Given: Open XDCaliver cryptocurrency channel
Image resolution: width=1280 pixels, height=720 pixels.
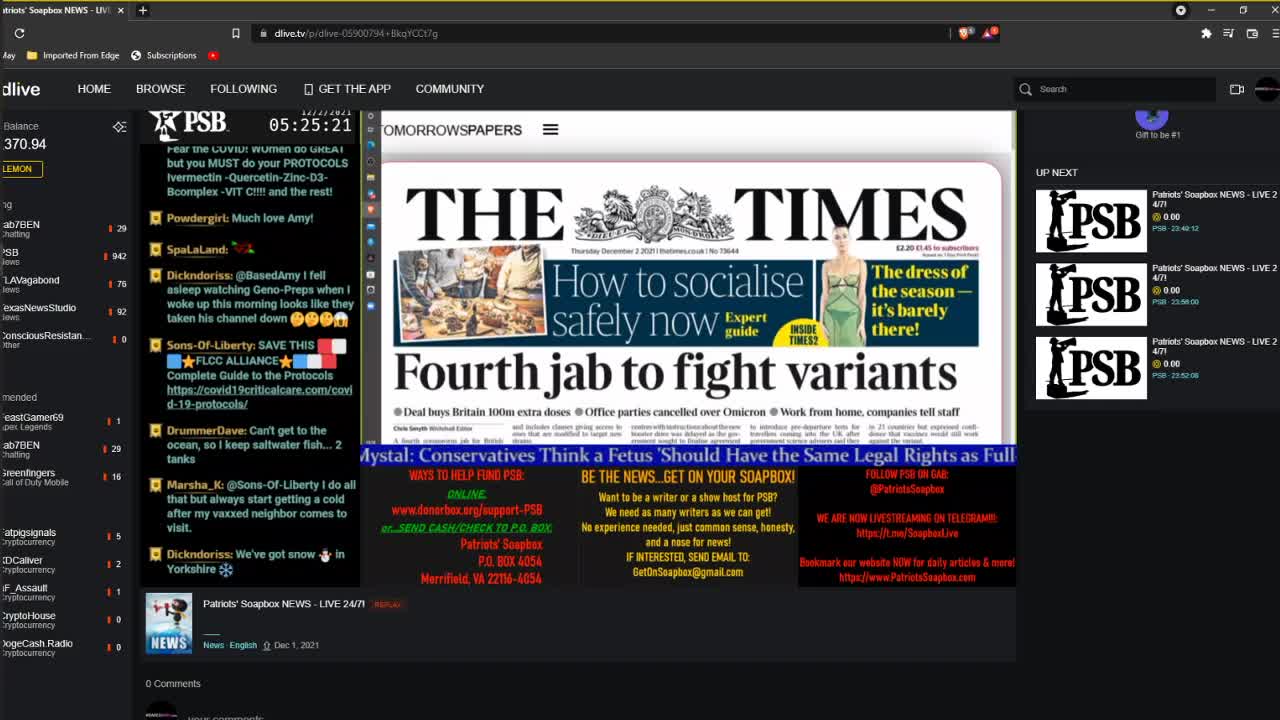Looking at the screenshot, I should coord(64,564).
